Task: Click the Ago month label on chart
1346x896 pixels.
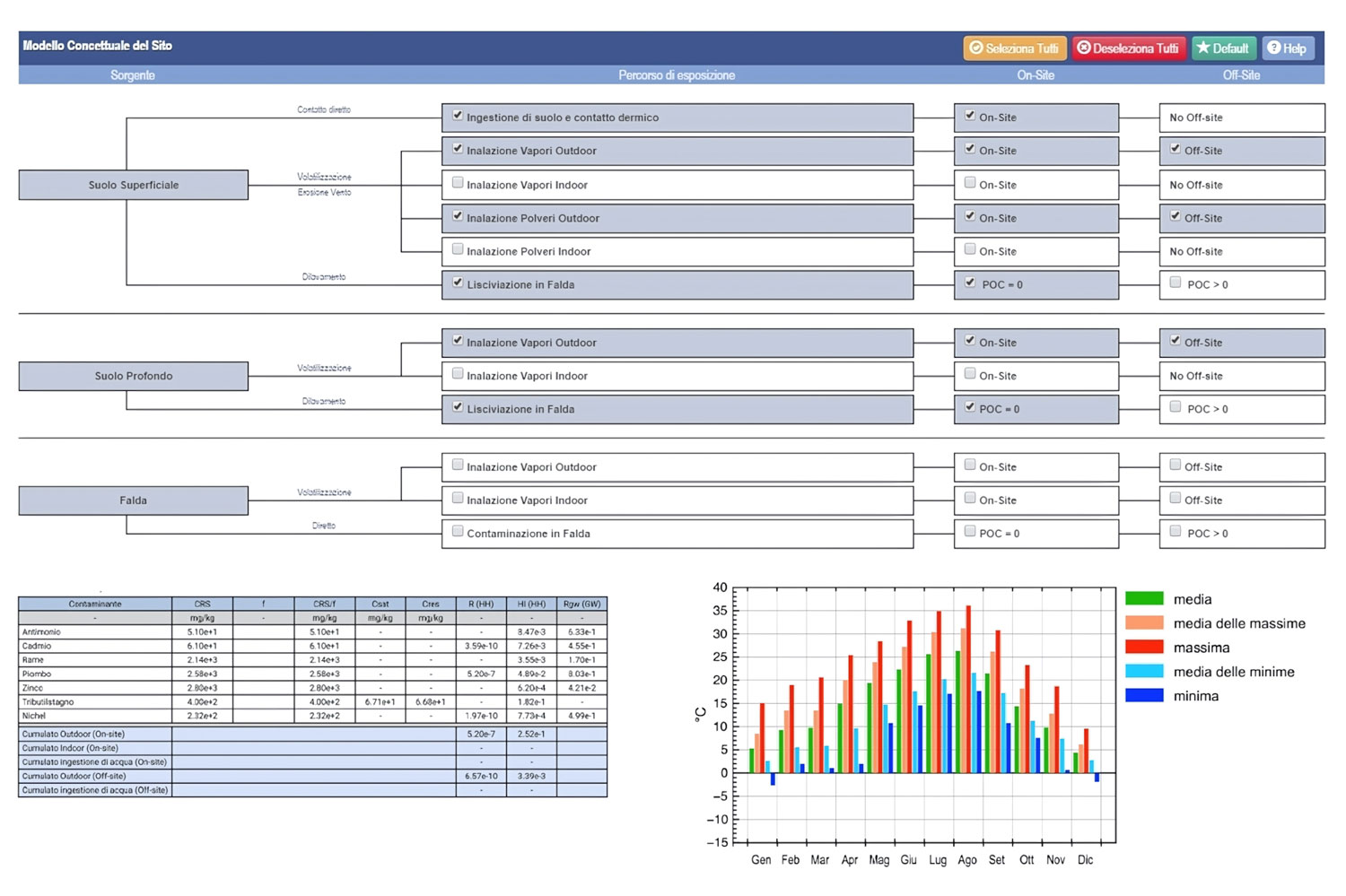Action: 967,859
